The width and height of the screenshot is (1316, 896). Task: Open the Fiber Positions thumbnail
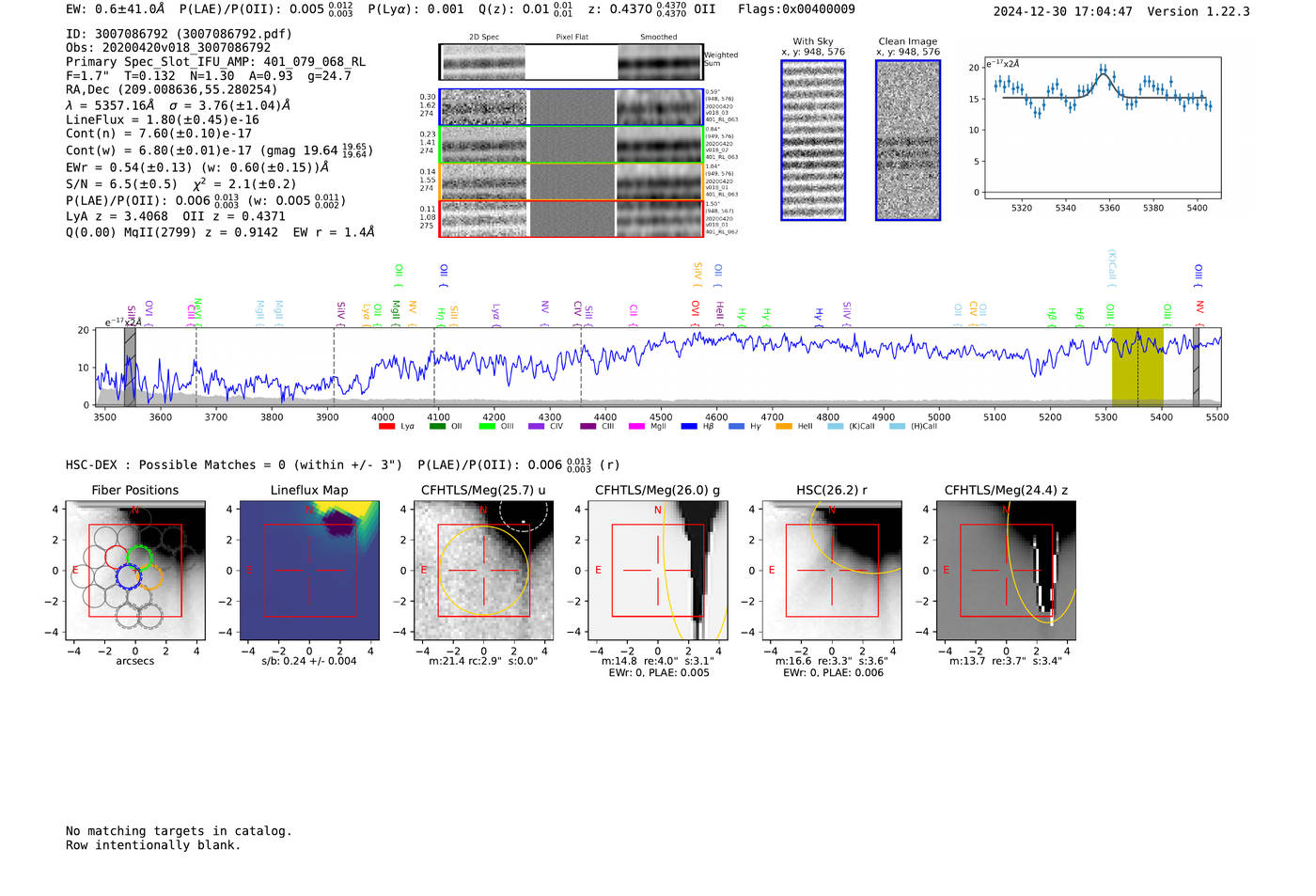point(135,571)
